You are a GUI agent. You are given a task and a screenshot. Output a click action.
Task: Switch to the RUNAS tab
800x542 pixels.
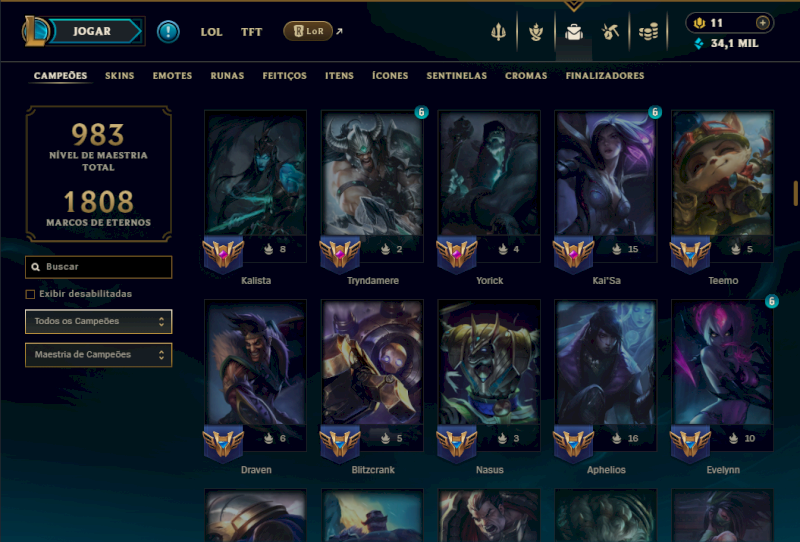(227, 76)
